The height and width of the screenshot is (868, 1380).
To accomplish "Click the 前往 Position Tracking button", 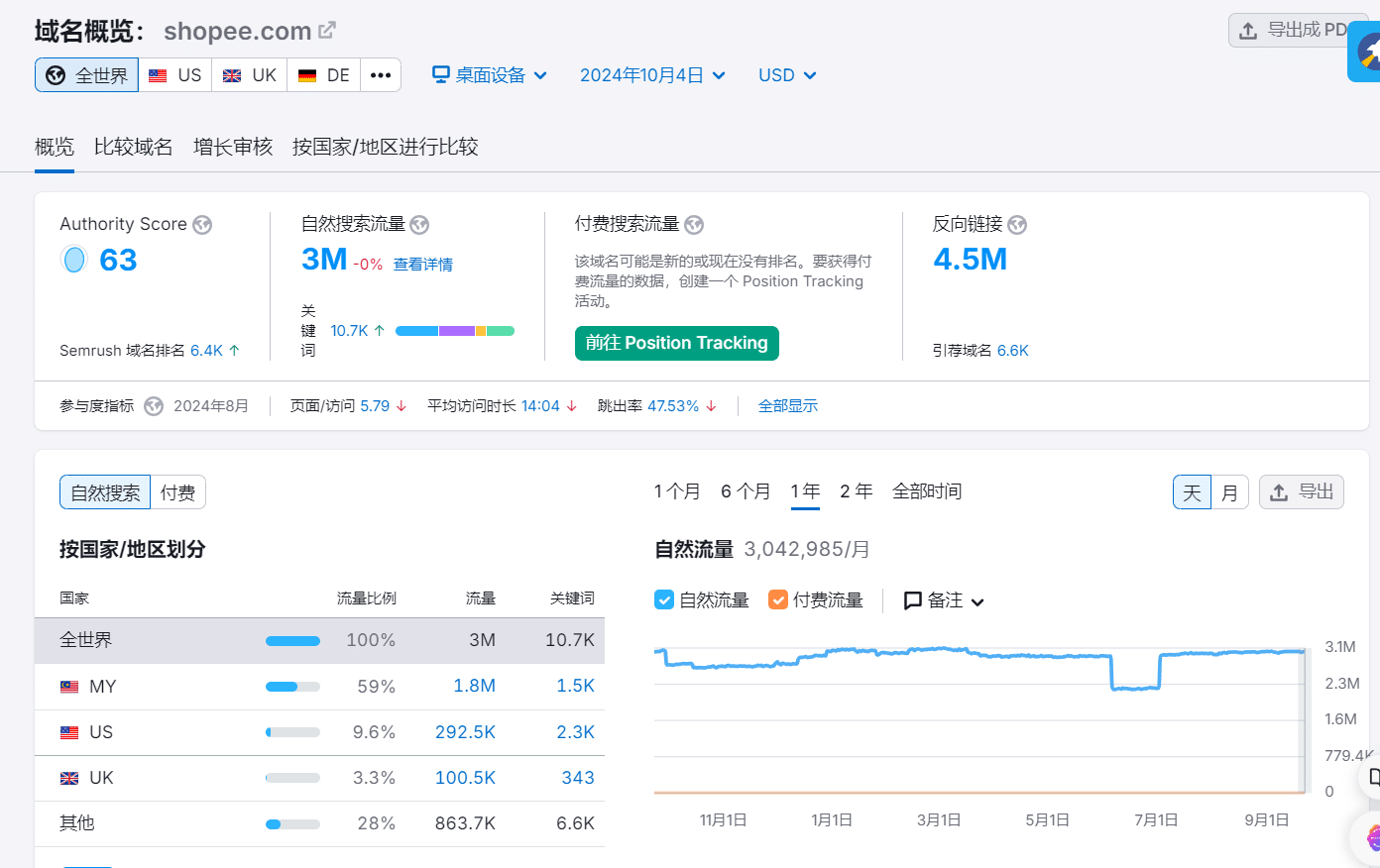I will click(676, 343).
